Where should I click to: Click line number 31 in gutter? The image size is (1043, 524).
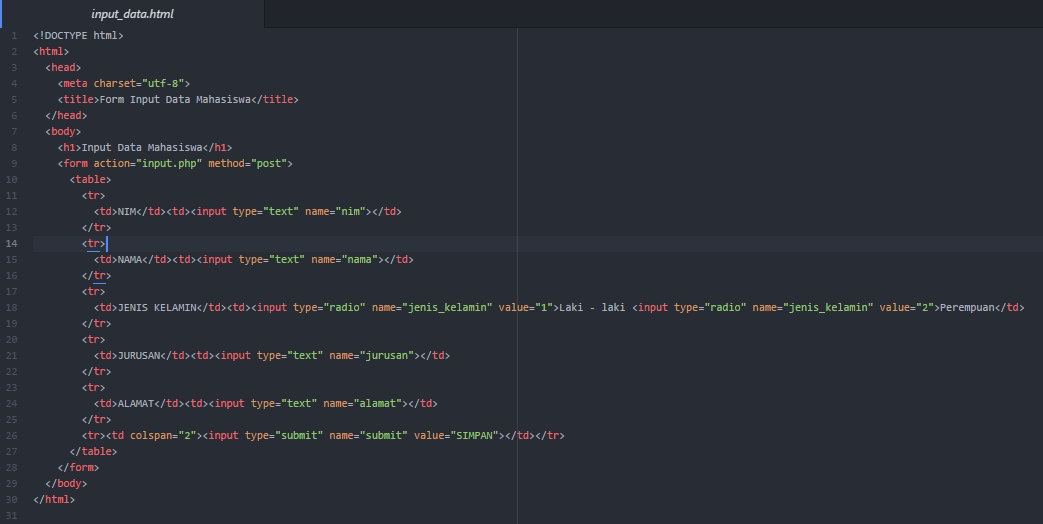11,515
